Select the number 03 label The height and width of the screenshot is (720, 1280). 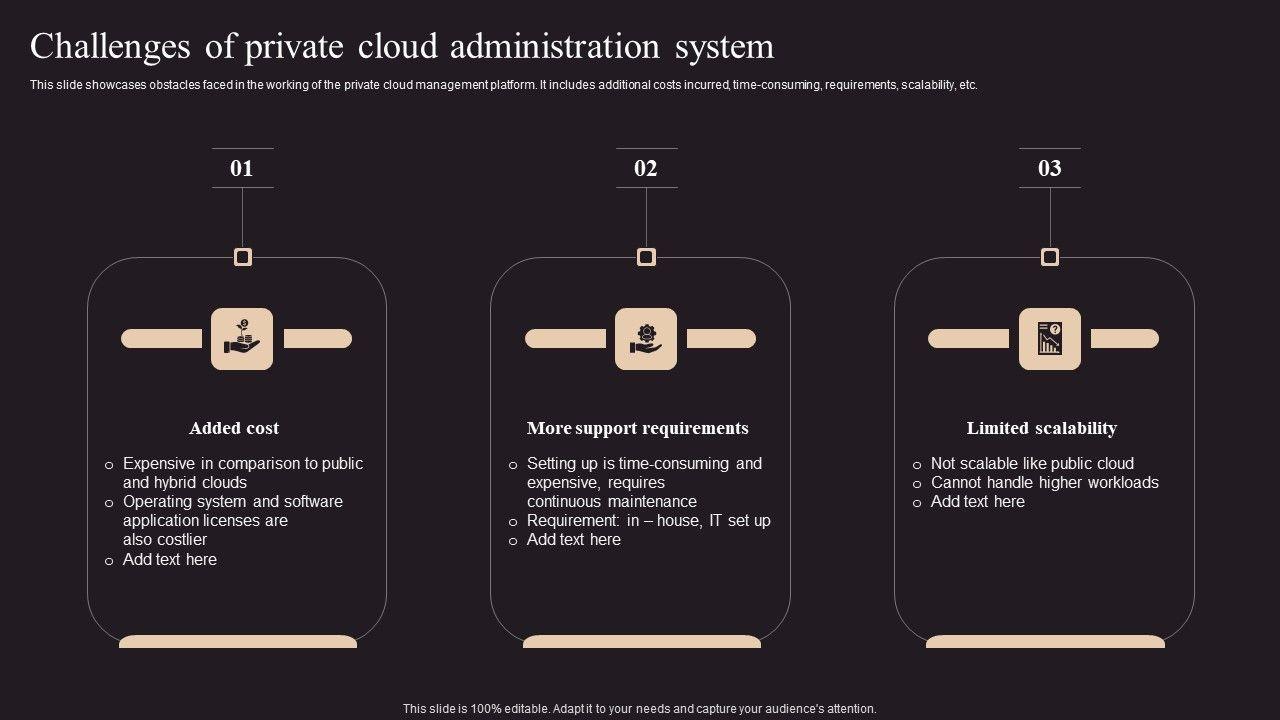(1049, 168)
